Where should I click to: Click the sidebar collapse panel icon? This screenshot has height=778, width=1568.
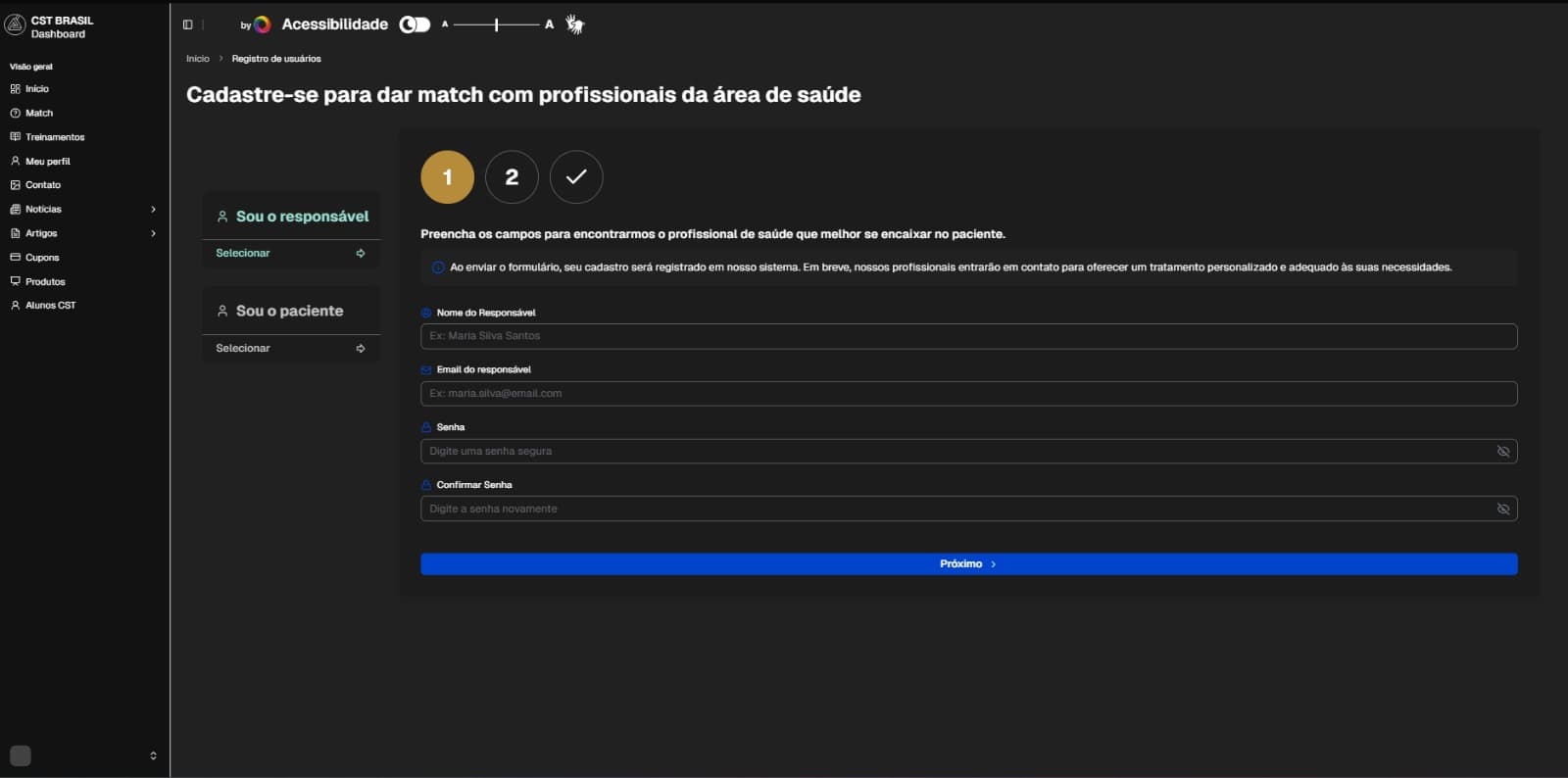(x=188, y=24)
